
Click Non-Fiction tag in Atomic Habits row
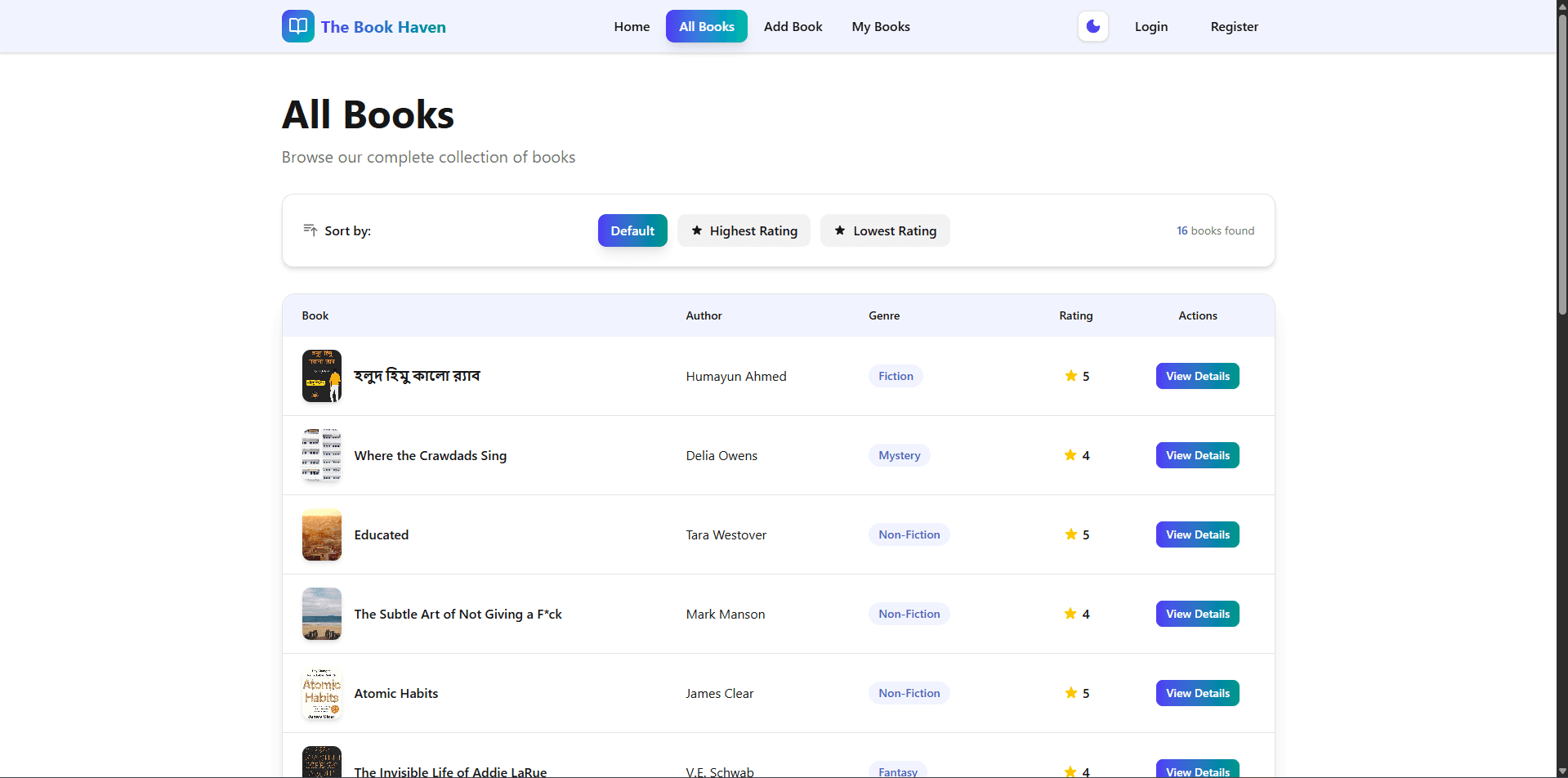click(x=909, y=693)
